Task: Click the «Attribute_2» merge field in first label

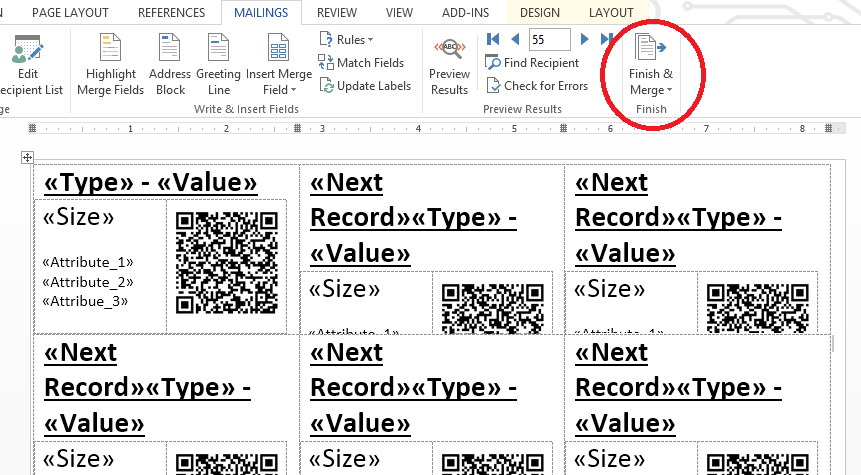Action: pyautogui.click(x=88, y=282)
